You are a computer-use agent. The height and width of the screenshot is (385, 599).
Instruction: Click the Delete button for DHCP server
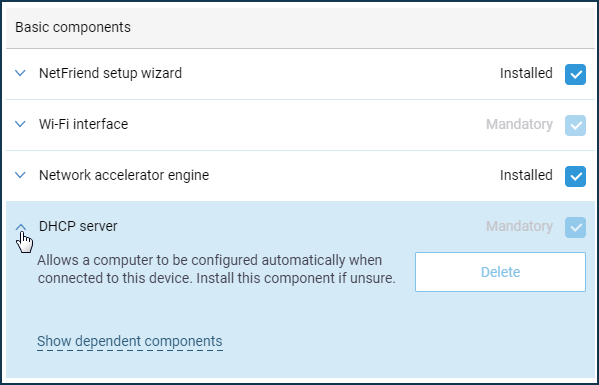500,272
